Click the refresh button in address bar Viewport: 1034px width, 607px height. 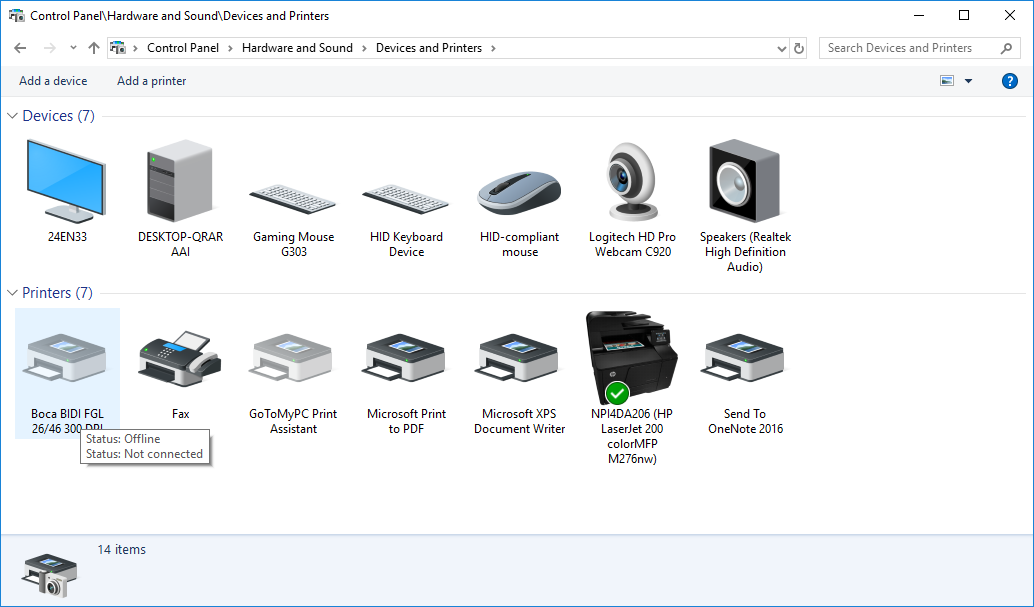[x=799, y=48]
